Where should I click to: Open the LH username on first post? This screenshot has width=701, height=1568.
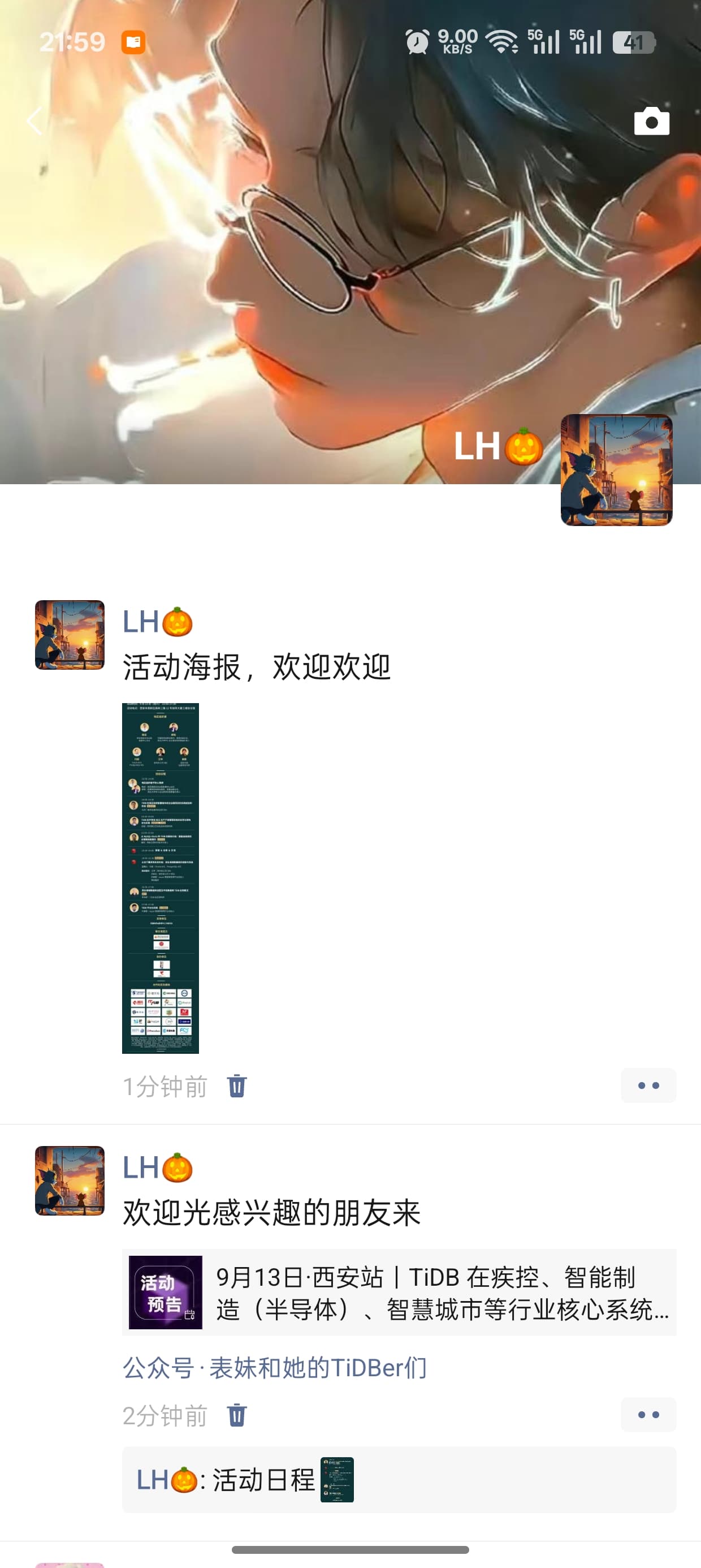158,622
